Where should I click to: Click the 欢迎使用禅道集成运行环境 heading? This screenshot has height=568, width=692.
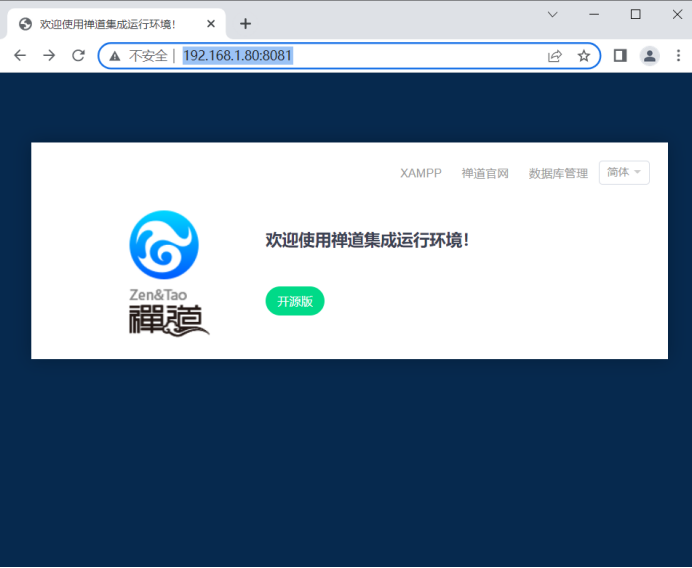point(367,241)
